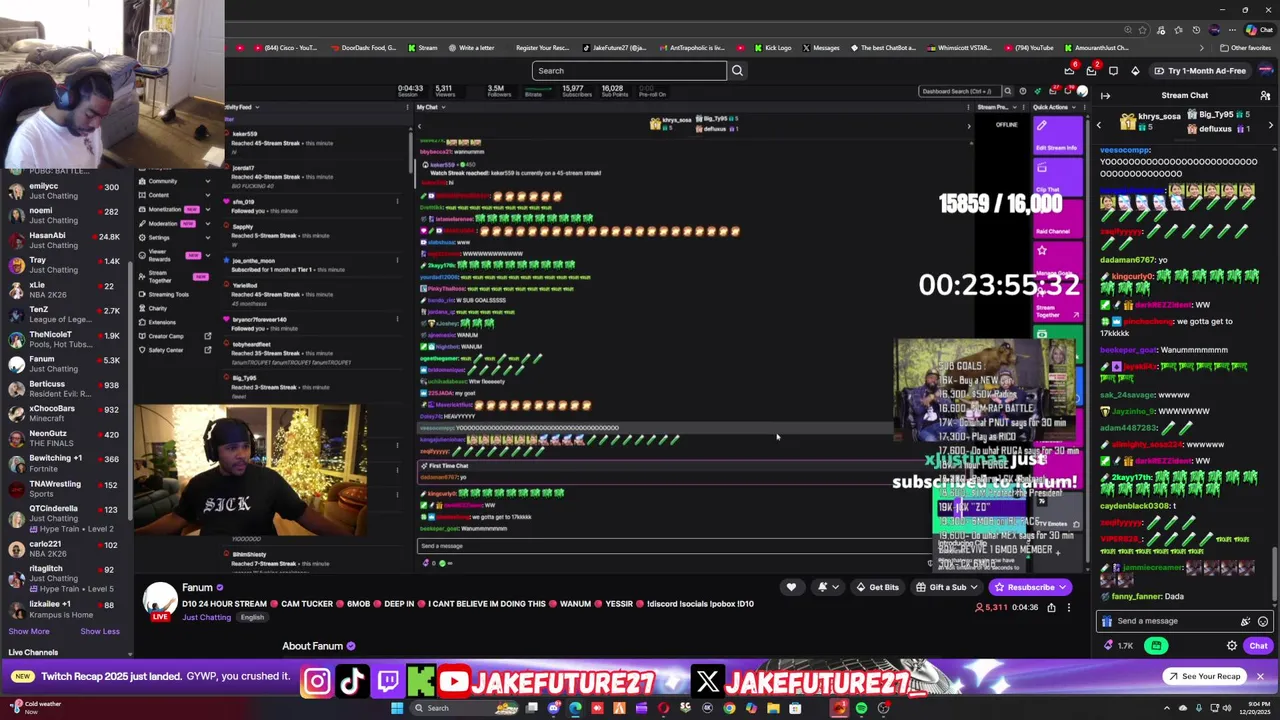Click the Windows Start button

(397, 708)
